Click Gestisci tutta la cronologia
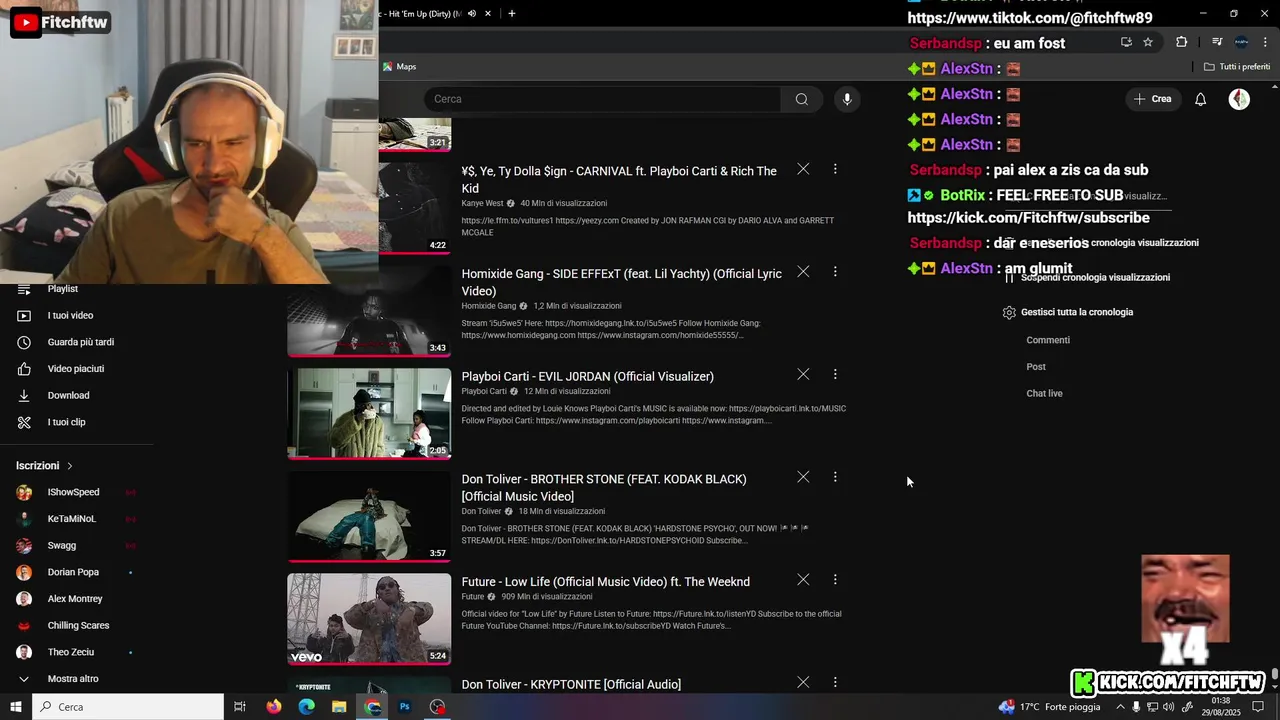This screenshot has width=1280, height=720. point(1067,312)
